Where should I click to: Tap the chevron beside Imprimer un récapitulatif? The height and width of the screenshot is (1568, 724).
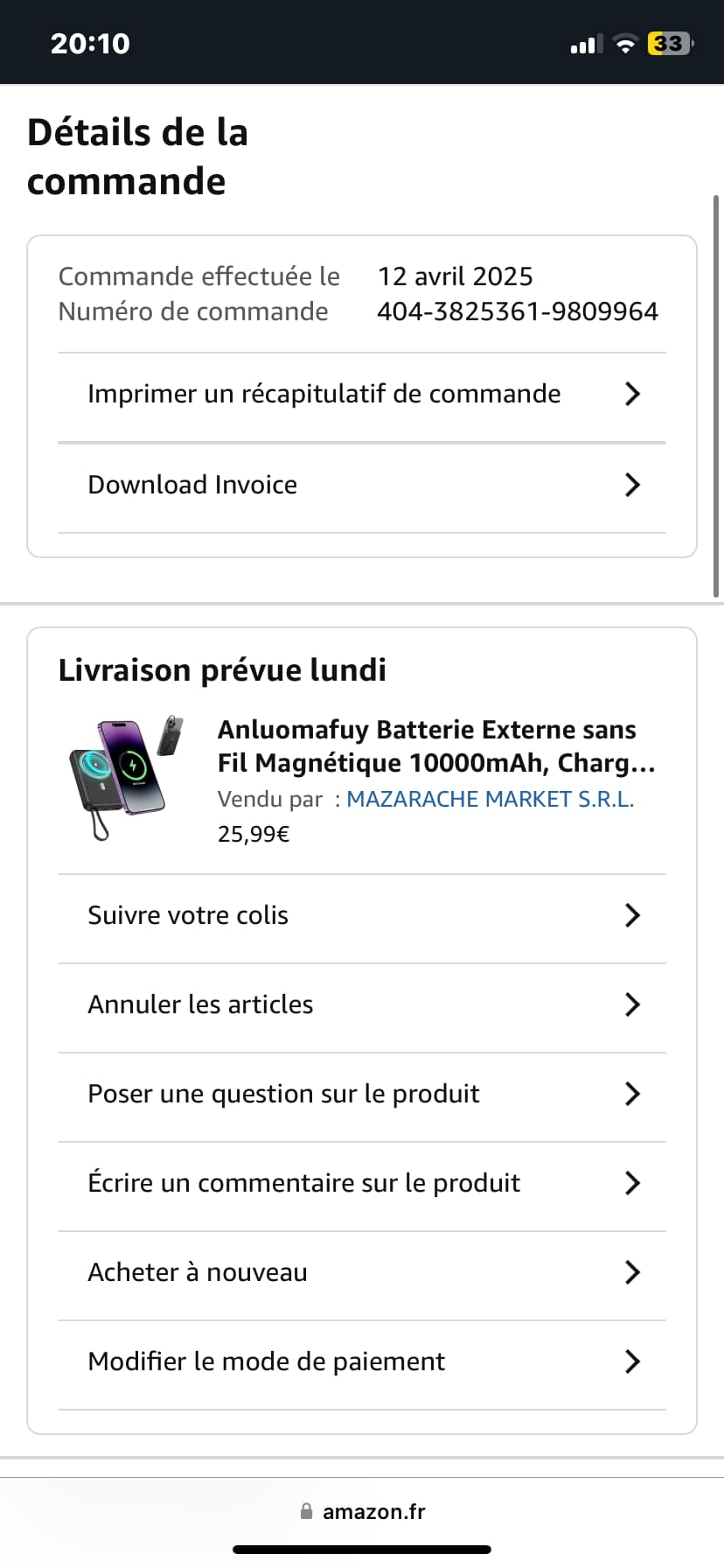[x=633, y=394]
